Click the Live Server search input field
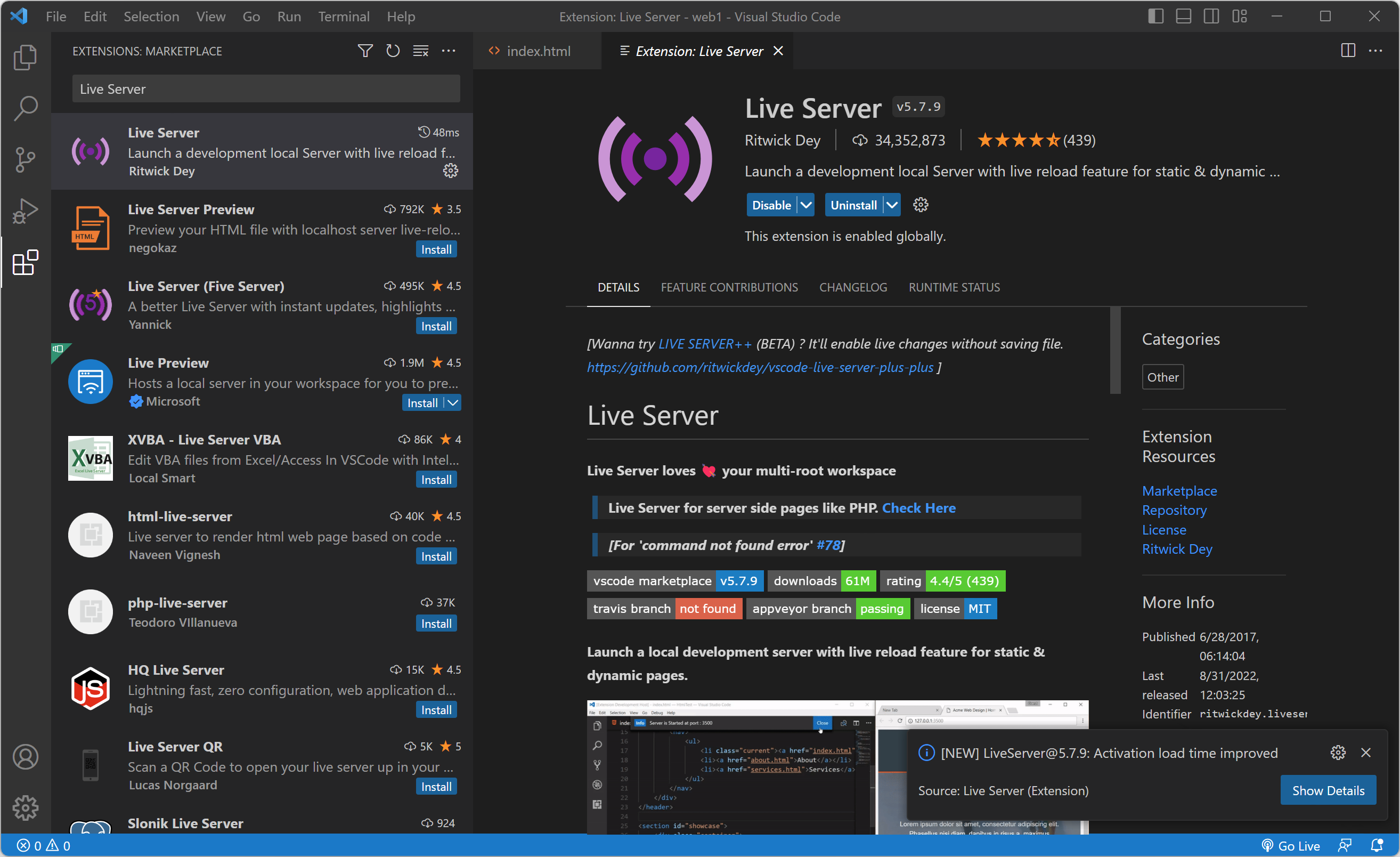The image size is (1400, 857). [266, 89]
